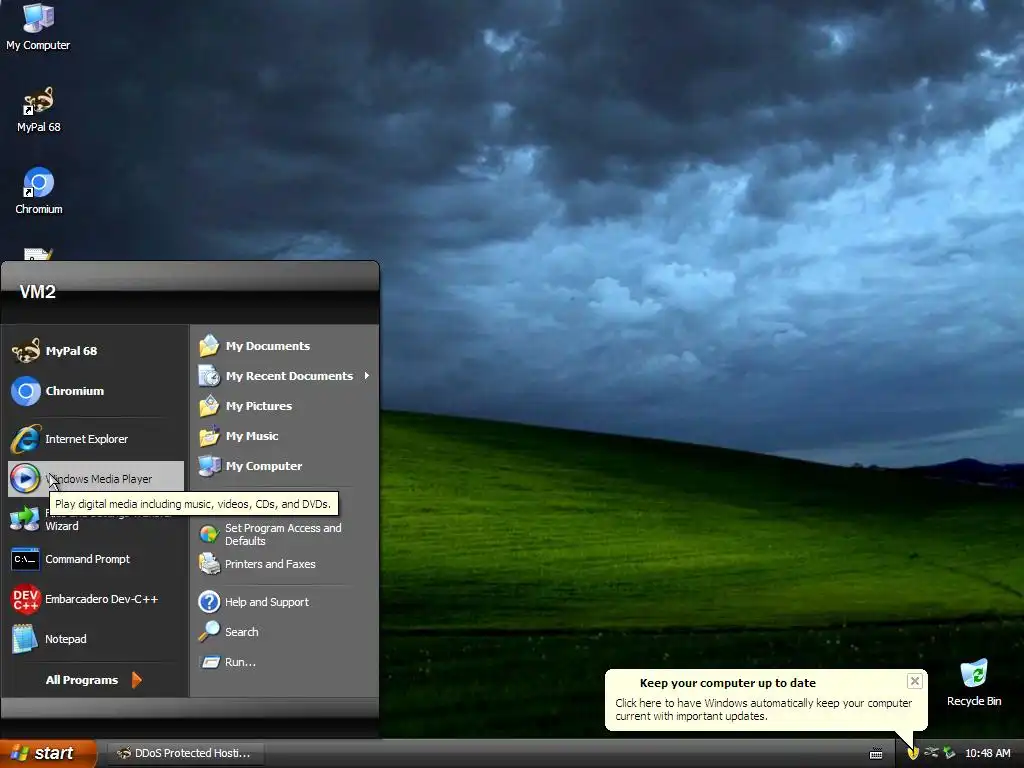Click the Start button
Viewport: 1024px width, 768px height.
[48, 753]
